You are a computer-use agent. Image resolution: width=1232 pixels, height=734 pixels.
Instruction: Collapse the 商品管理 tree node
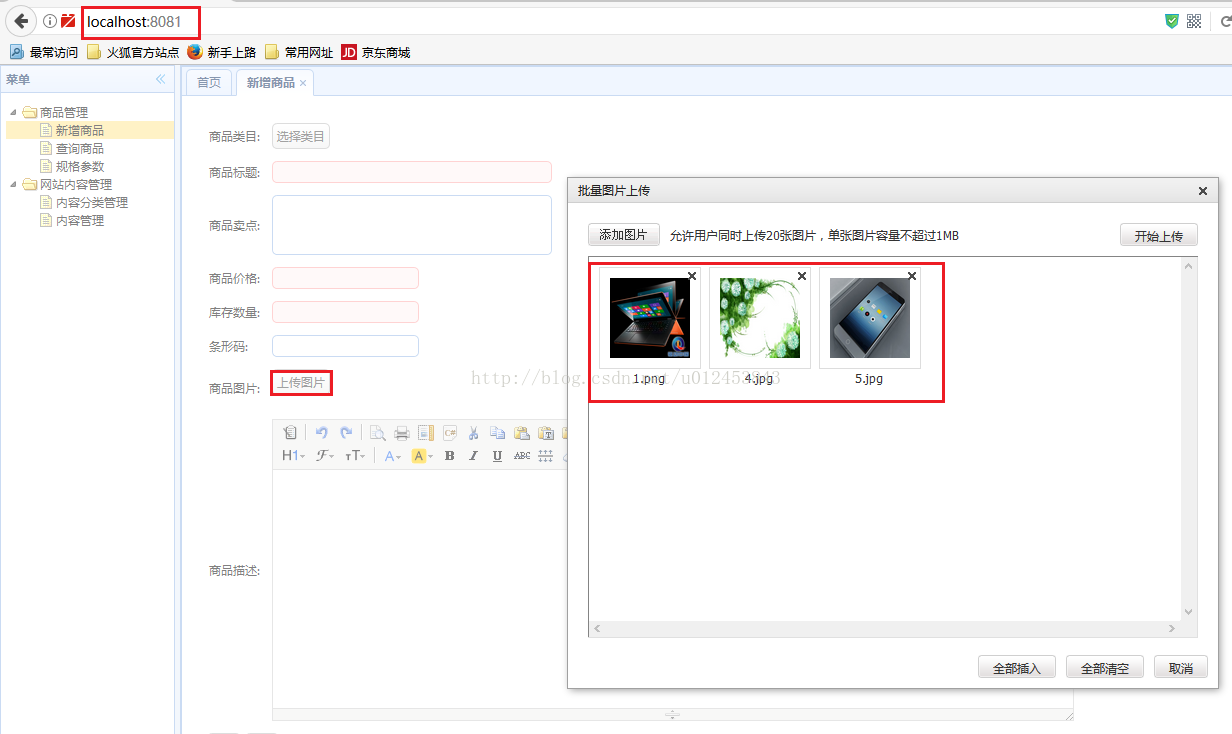click(13, 112)
